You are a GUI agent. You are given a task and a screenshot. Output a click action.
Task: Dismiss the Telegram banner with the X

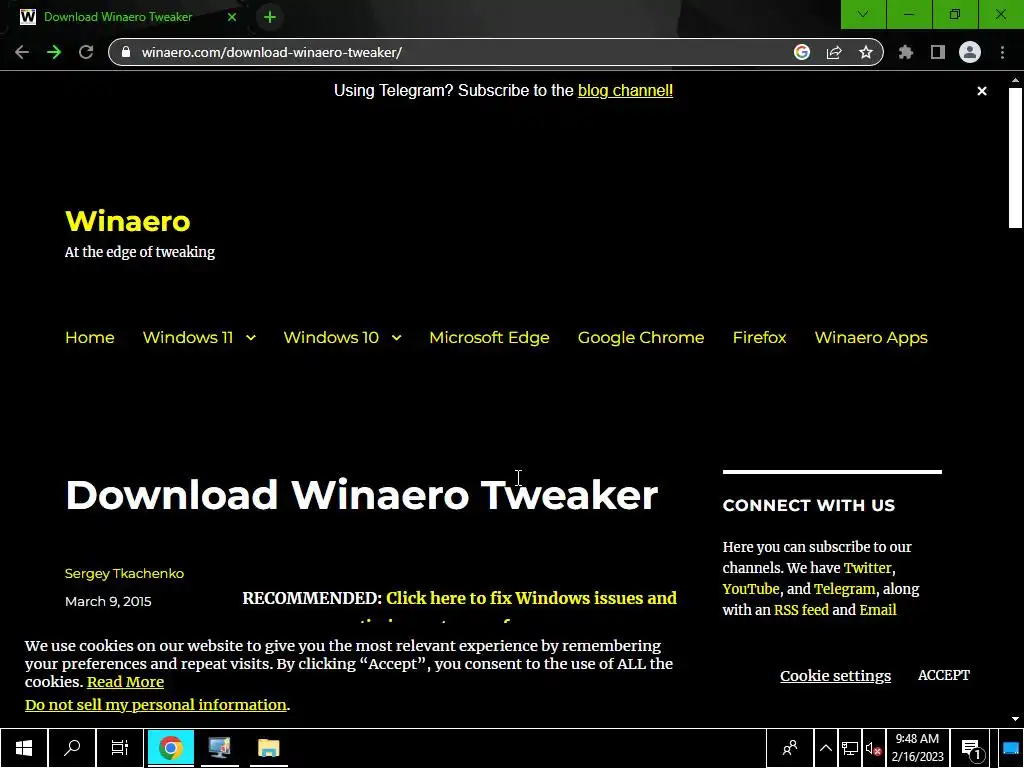pos(982,91)
